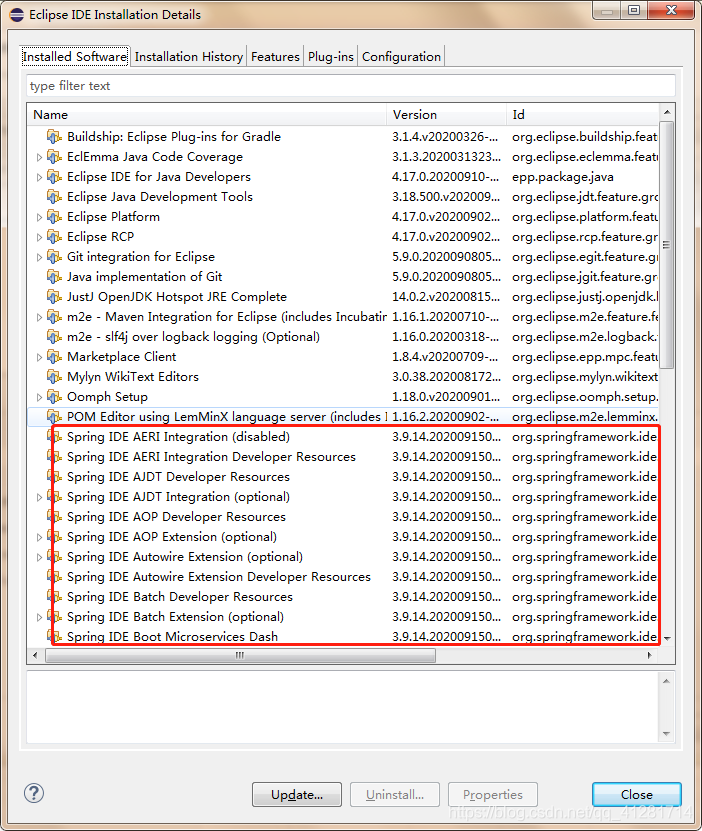
Task: Click the horizontal scroll-right arrow
Action: click(x=650, y=656)
